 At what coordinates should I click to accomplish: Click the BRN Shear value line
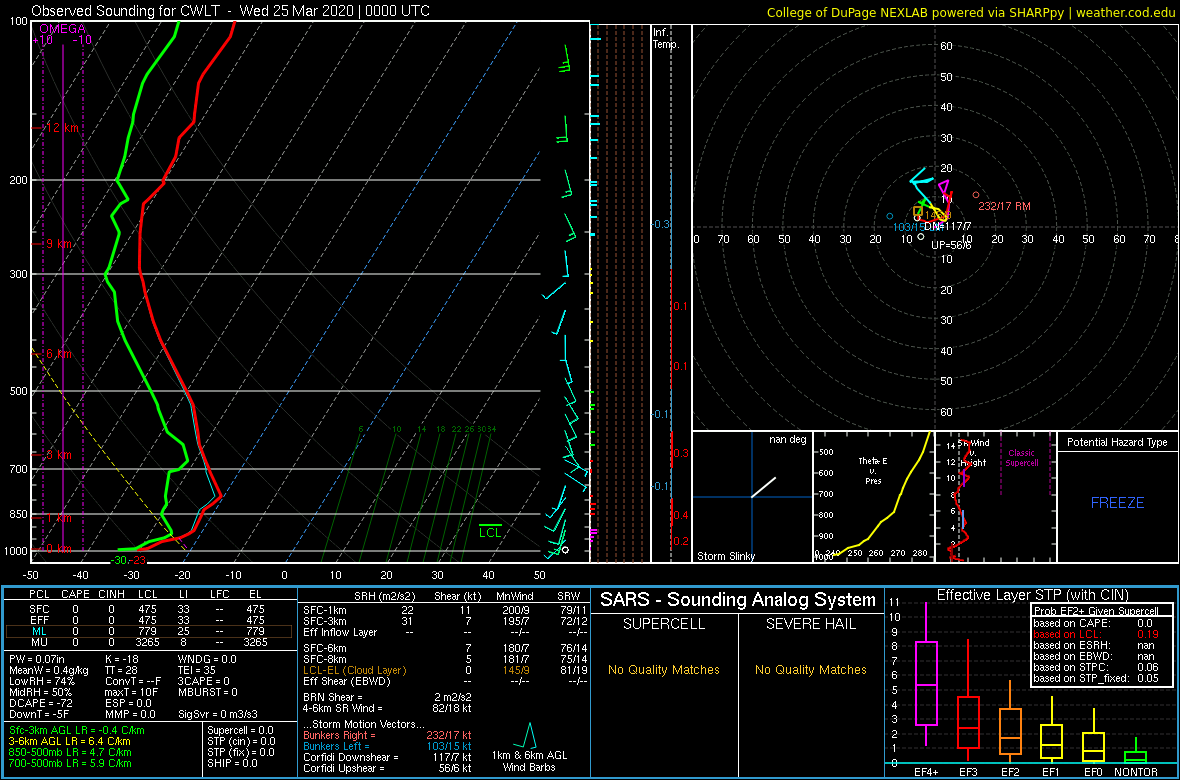click(x=387, y=697)
